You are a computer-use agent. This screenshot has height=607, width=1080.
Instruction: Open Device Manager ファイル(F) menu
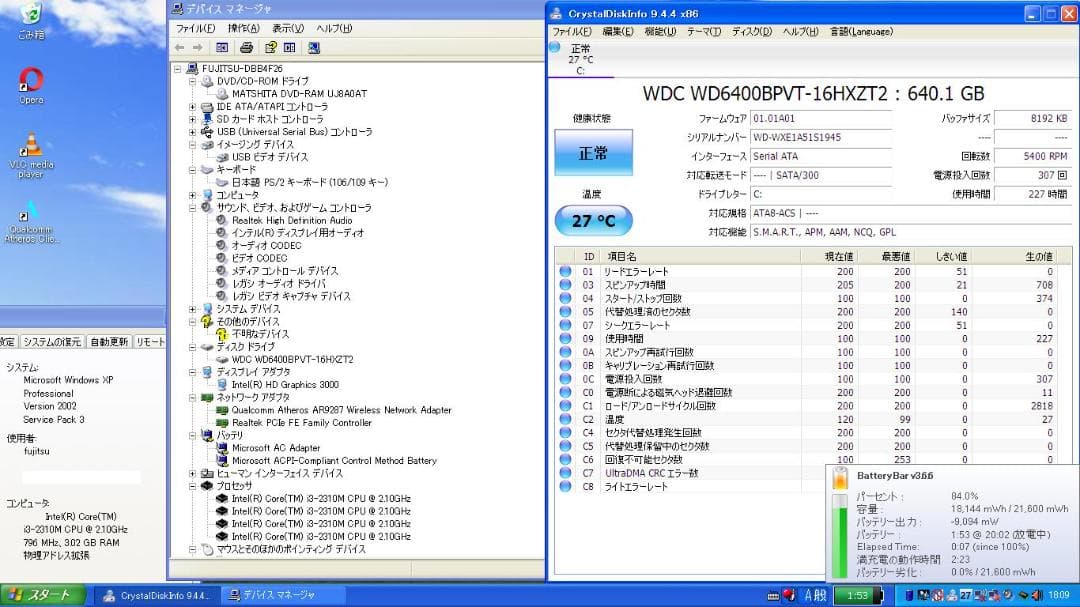coord(196,28)
